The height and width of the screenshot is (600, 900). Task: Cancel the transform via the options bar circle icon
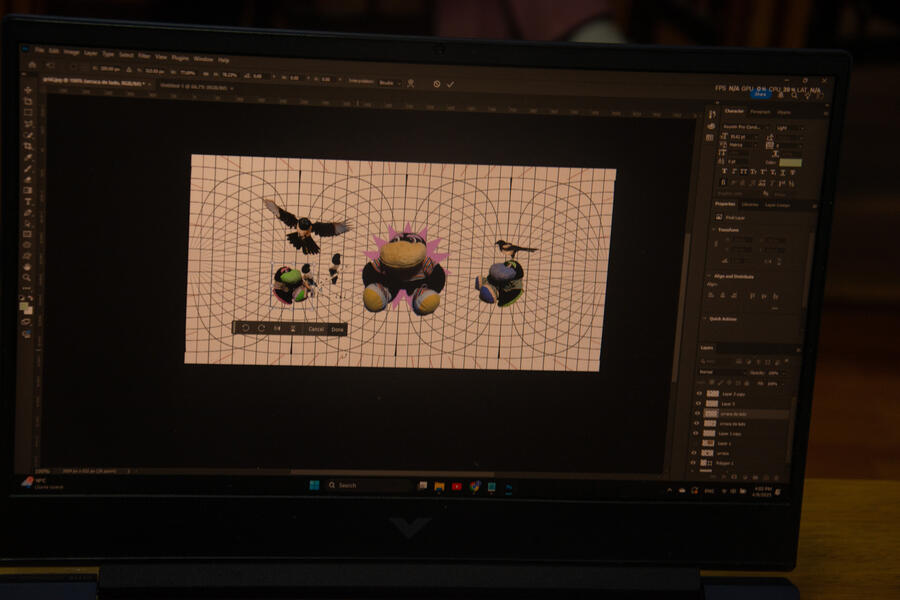point(437,84)
